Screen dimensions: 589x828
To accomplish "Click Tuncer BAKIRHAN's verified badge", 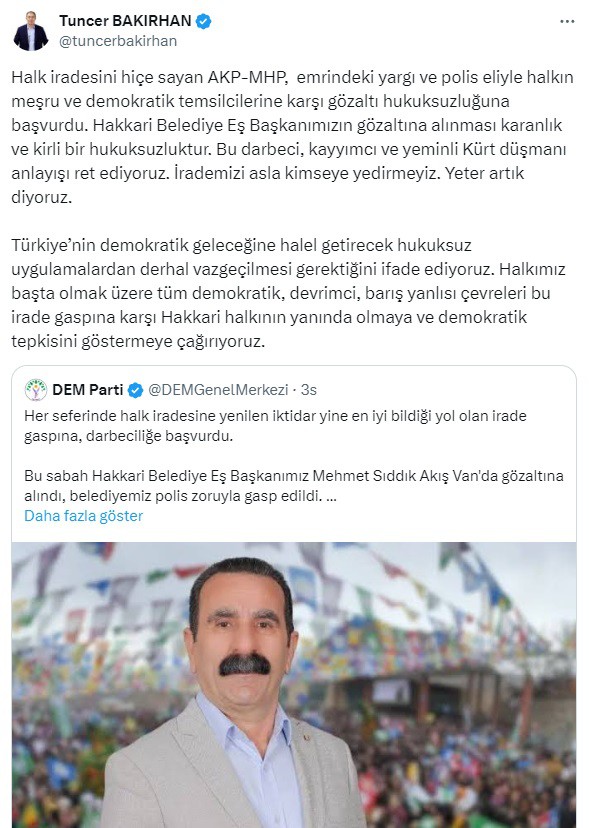I will [x=204, y=21].
